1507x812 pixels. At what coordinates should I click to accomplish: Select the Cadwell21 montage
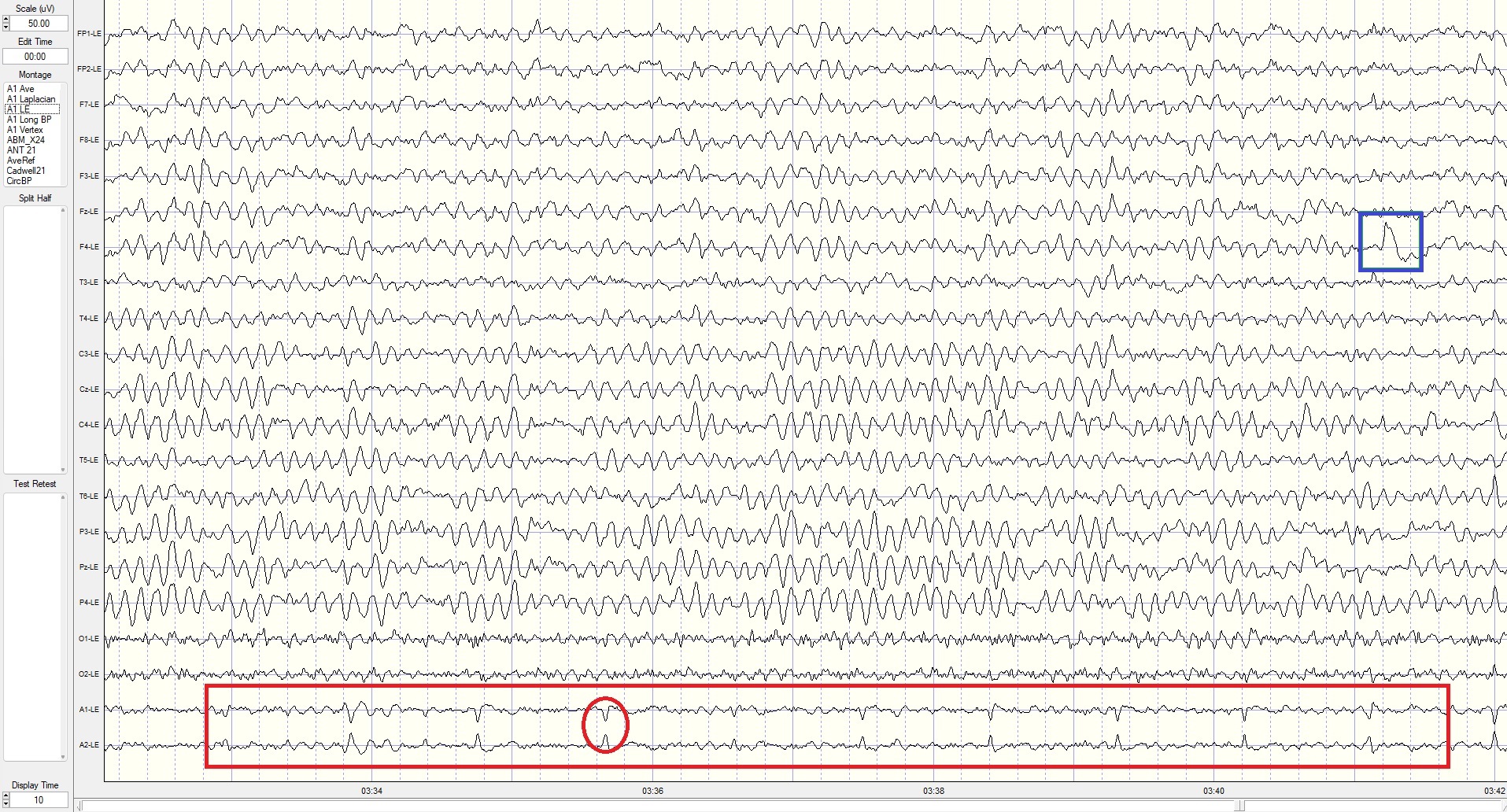(x=27, y=168)
